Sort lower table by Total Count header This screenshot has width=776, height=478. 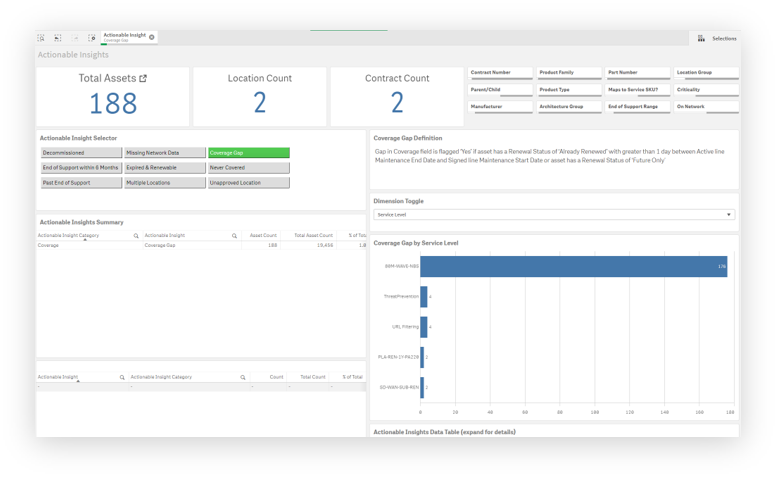click(x=313, y=377)
